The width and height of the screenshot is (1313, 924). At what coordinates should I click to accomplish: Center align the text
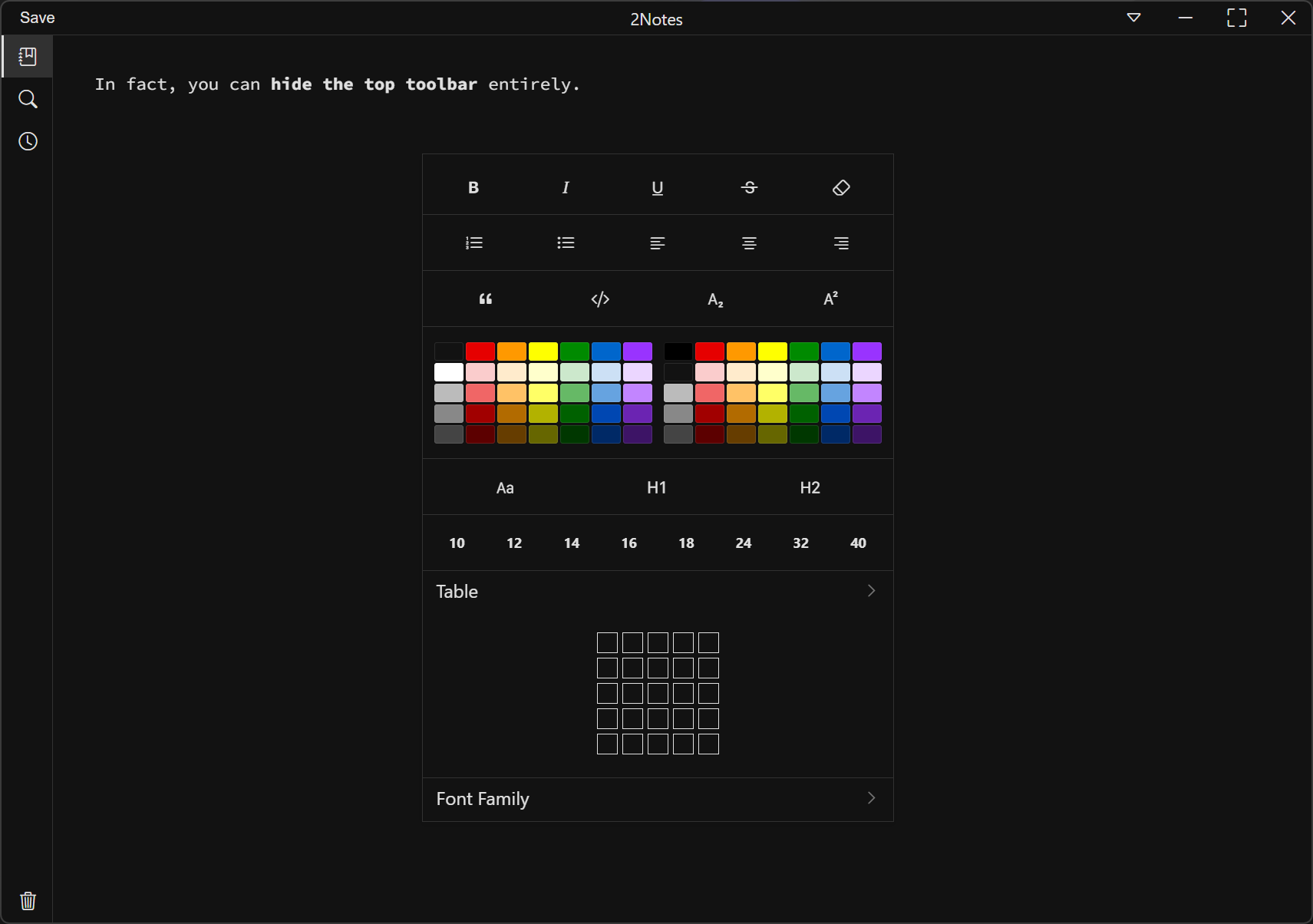pos(749,243)
